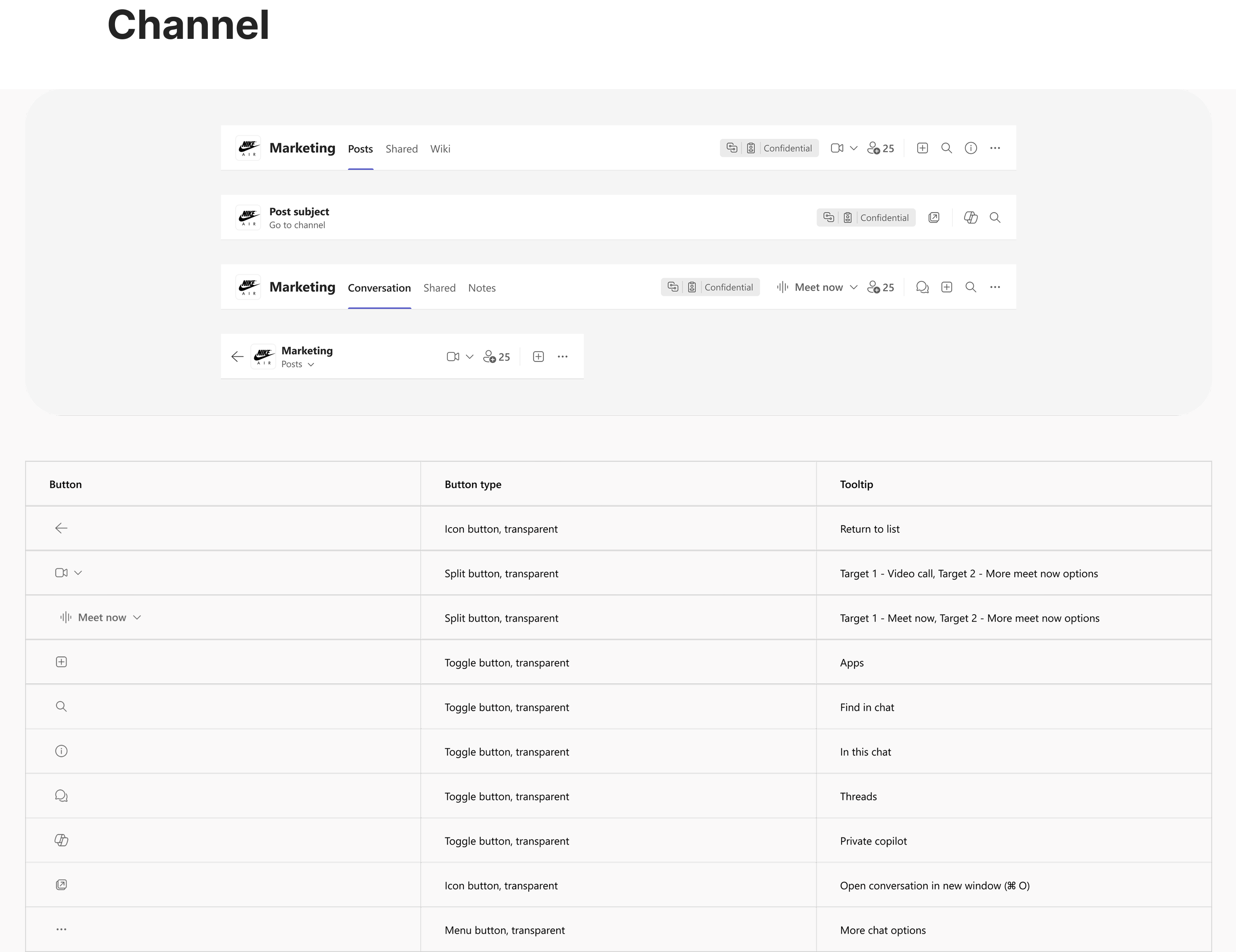Click the search icon in the Conversation header
This screenshot has width=1236, height=952.
pos(970,287)
